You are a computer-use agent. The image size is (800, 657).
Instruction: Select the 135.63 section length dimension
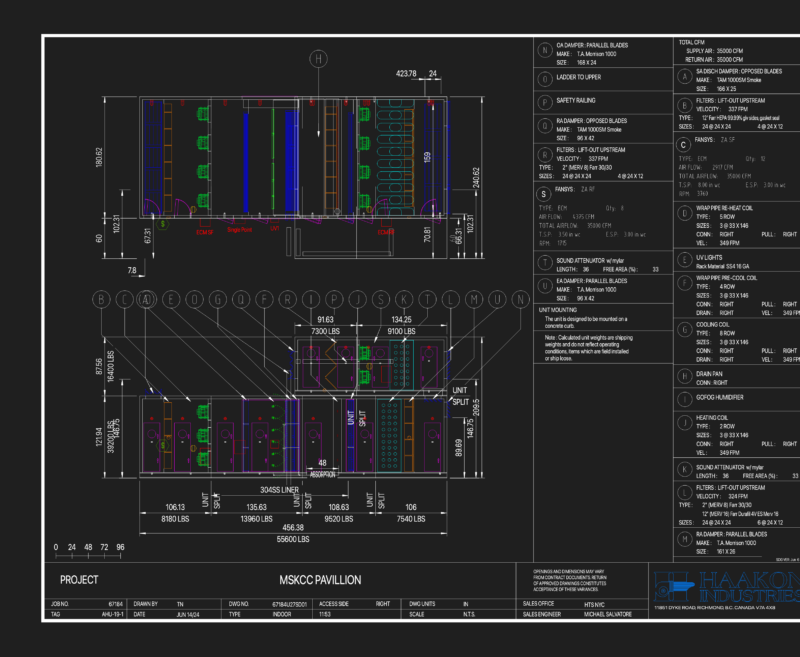(256, 507)
